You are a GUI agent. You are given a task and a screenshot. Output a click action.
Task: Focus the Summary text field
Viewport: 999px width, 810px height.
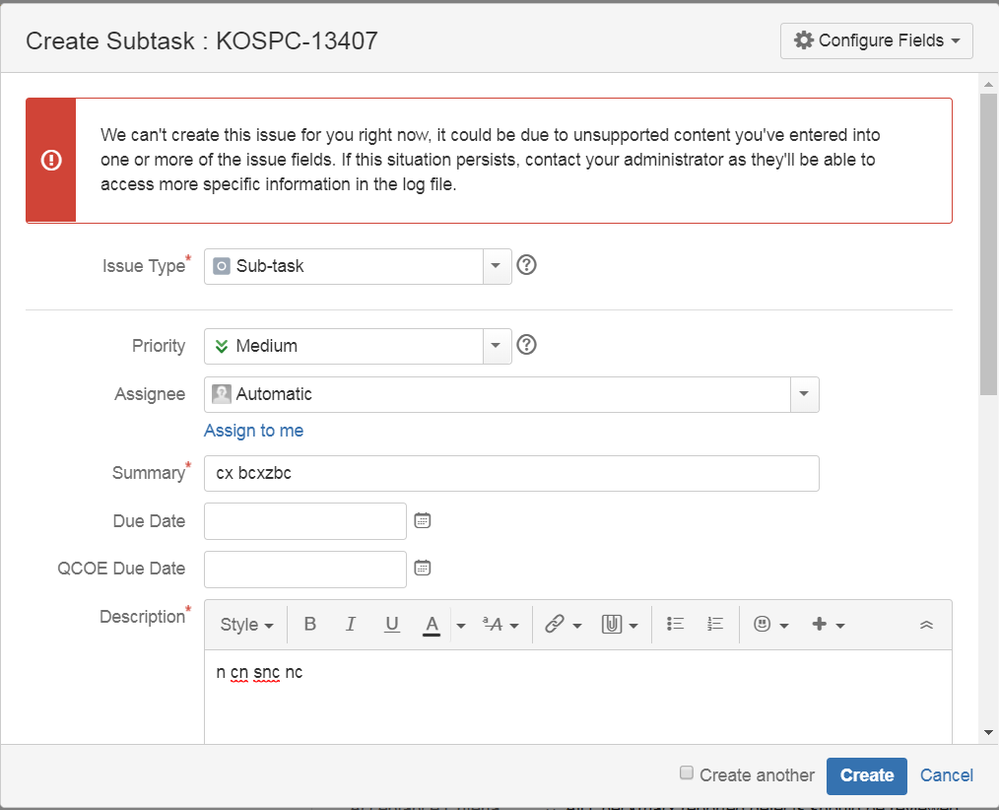coord(512,474)
